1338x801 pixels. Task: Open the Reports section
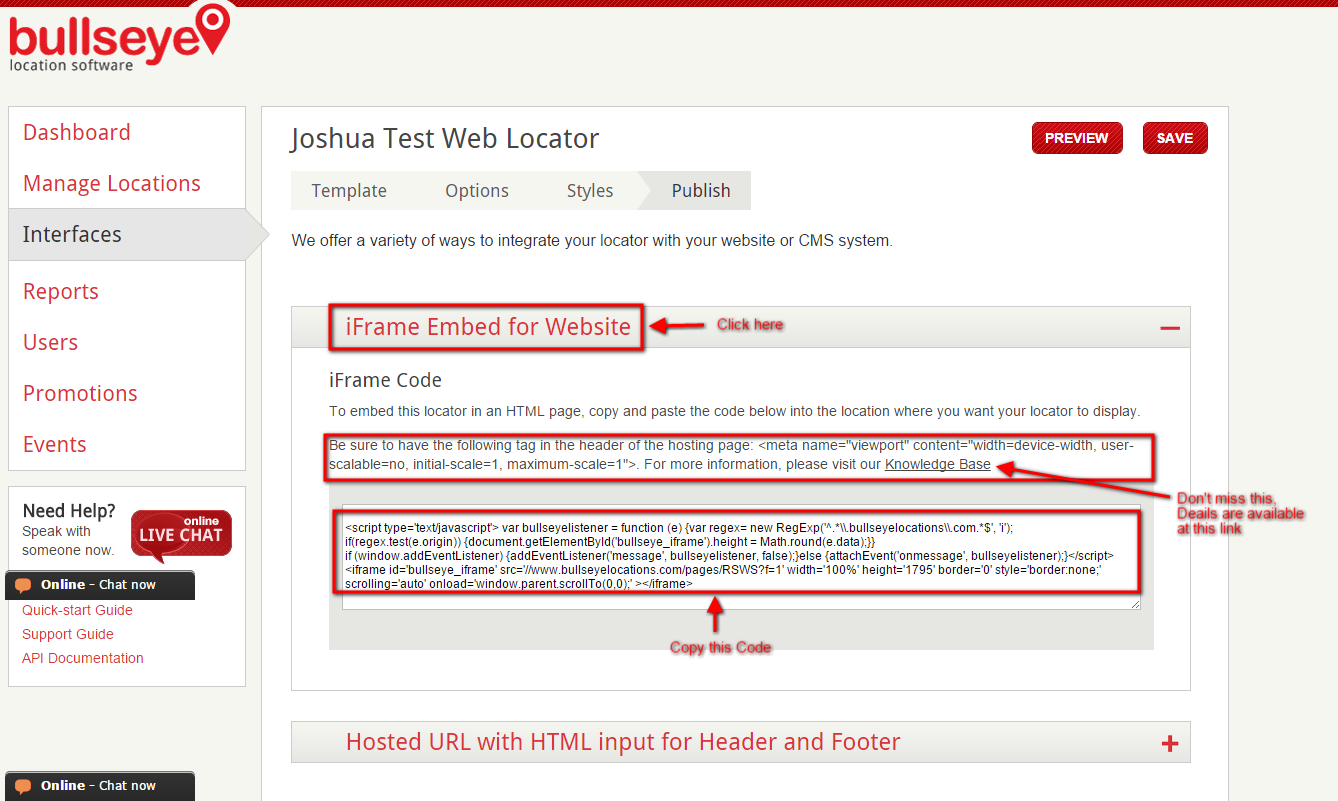point(60,291)
